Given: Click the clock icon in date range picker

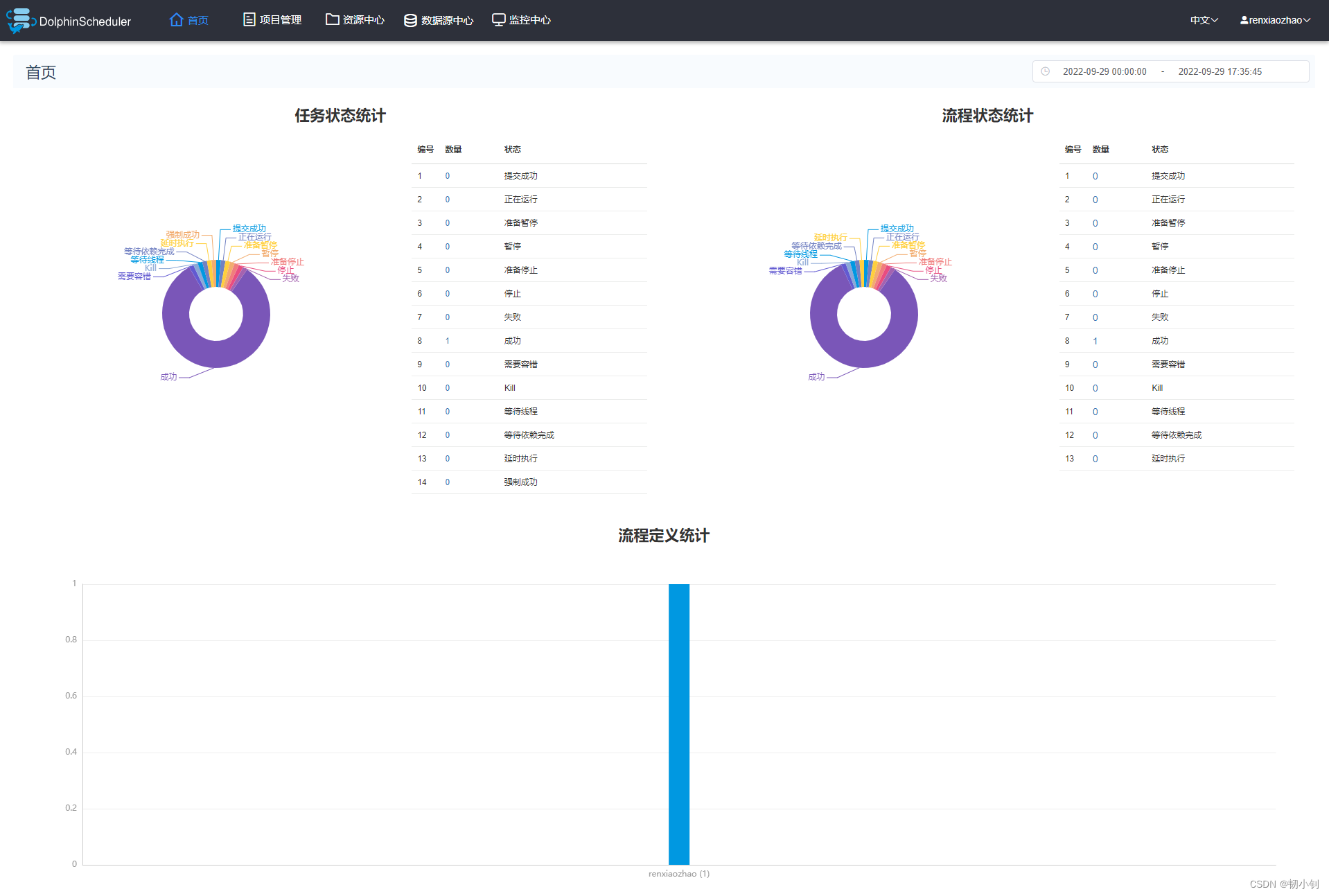Looking at the screenshot, I should tap(1045, 71).
